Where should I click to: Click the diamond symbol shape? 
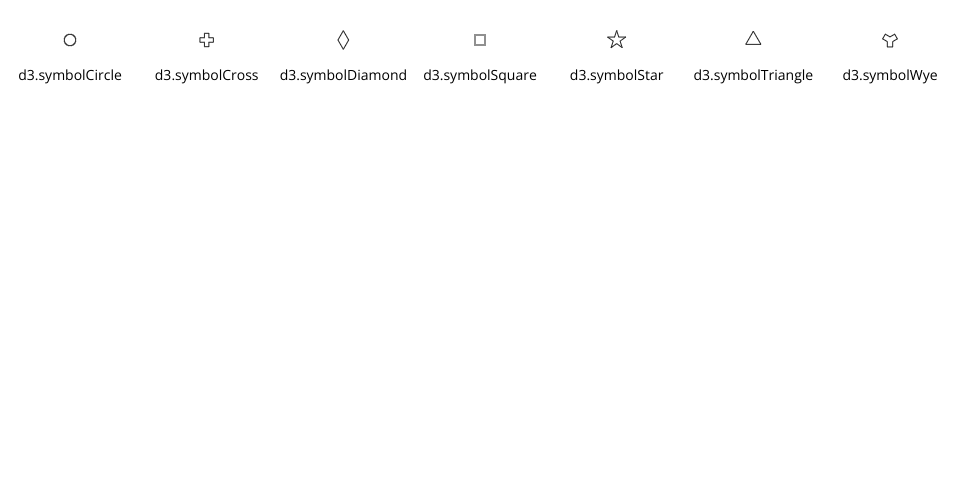click(343, 40)
